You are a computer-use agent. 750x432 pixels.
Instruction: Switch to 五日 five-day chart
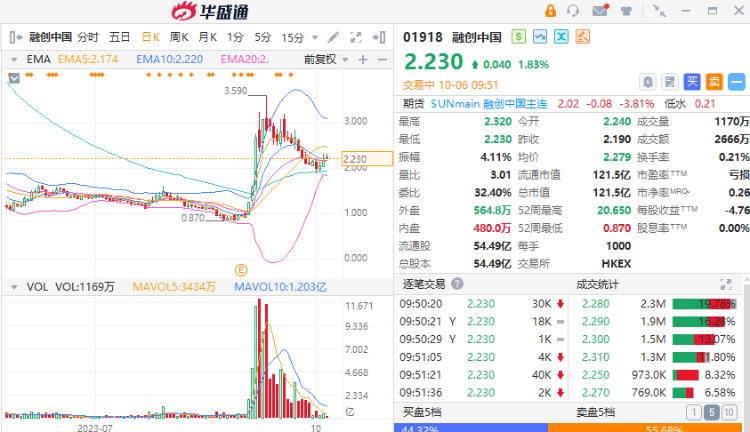point(120,37)
